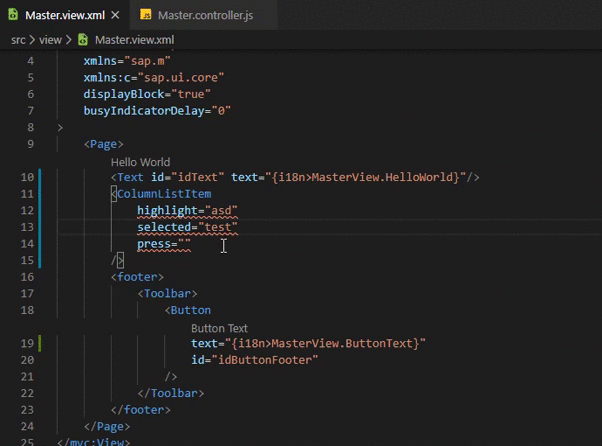Click the closing </Page> tag
602x446 pixels.
(107, 426)
